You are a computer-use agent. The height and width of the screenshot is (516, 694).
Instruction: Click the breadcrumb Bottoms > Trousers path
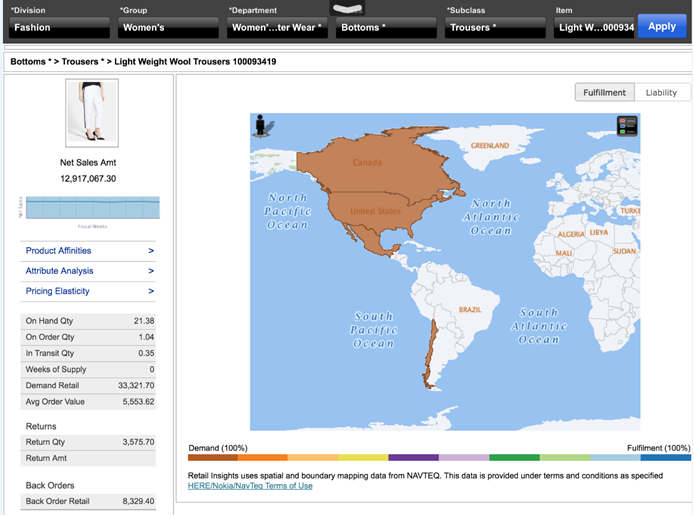143,62
